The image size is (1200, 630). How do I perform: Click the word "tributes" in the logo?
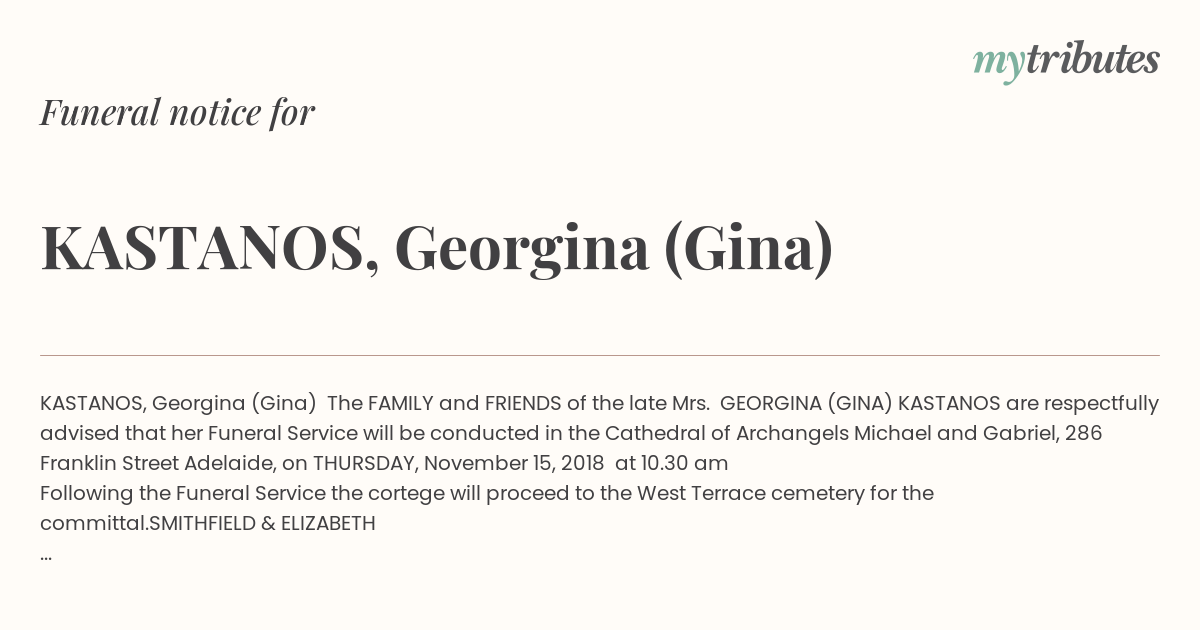[x=1093, y=59]
